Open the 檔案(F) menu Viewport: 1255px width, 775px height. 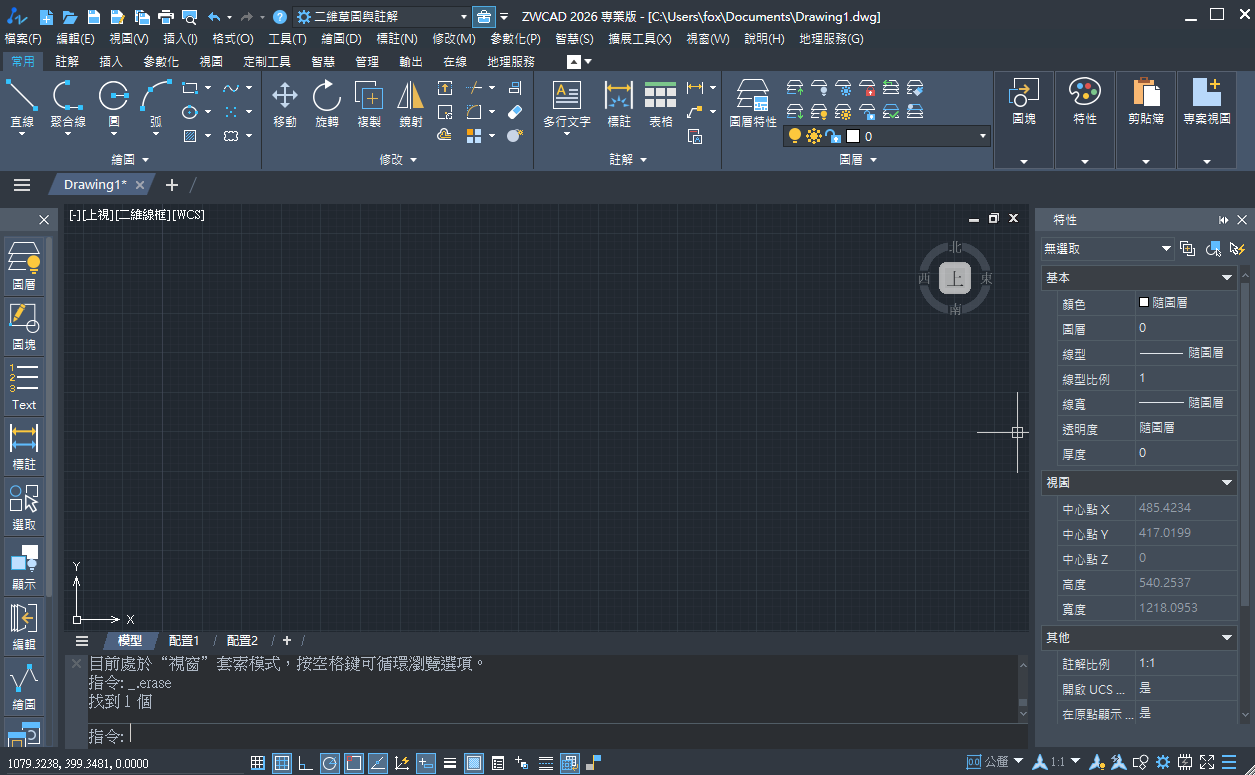23,39
